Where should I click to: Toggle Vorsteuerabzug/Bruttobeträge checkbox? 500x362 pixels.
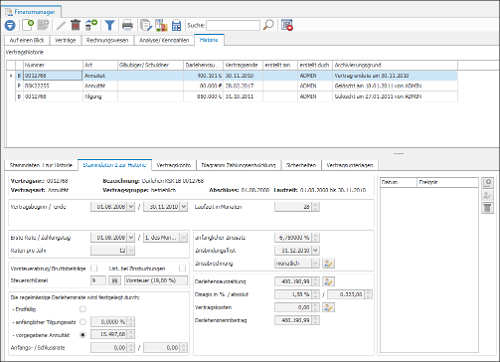click(x=94, y=268)
